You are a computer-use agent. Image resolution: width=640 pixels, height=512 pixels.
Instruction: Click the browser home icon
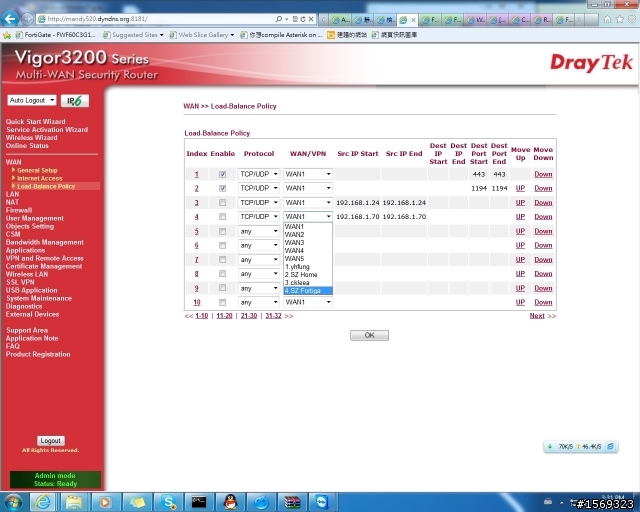click(607, 19)
